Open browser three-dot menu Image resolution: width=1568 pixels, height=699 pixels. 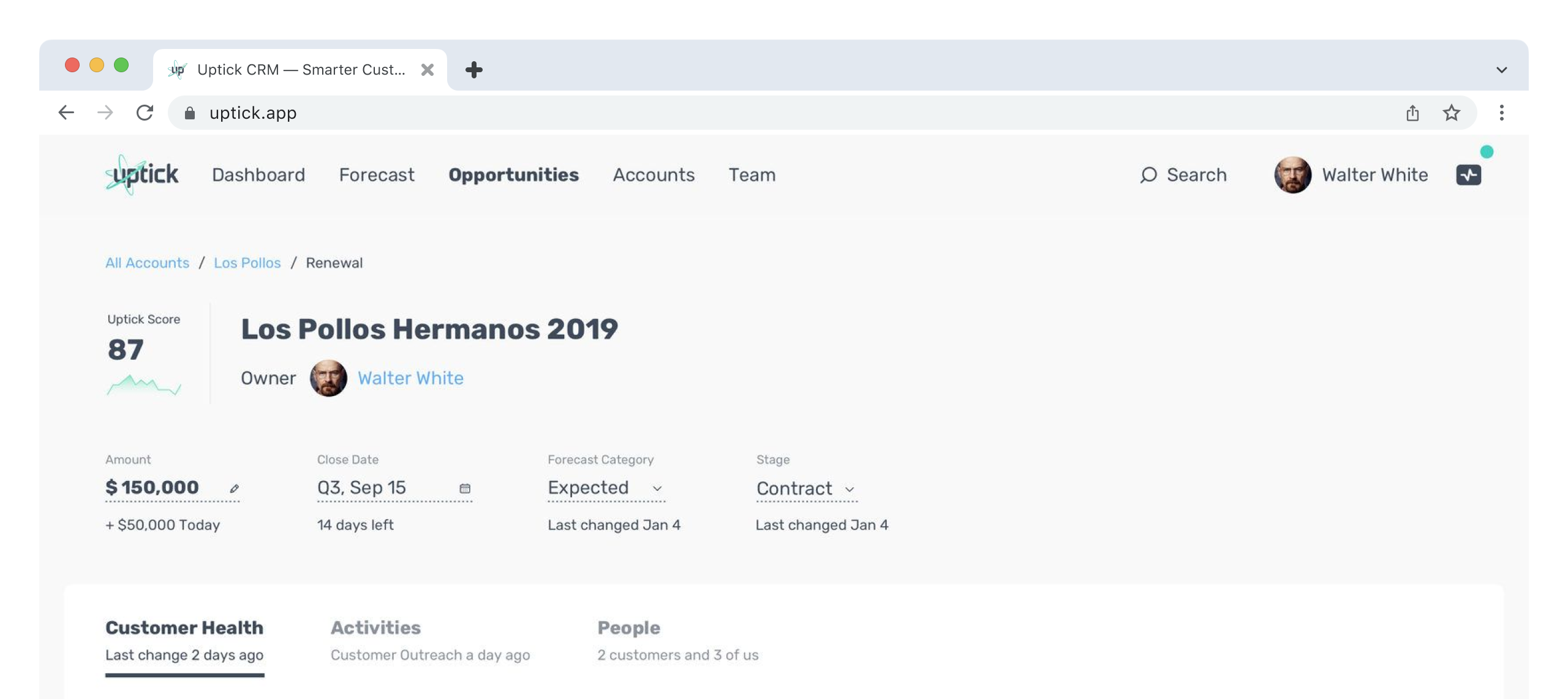pos(1501,113)
